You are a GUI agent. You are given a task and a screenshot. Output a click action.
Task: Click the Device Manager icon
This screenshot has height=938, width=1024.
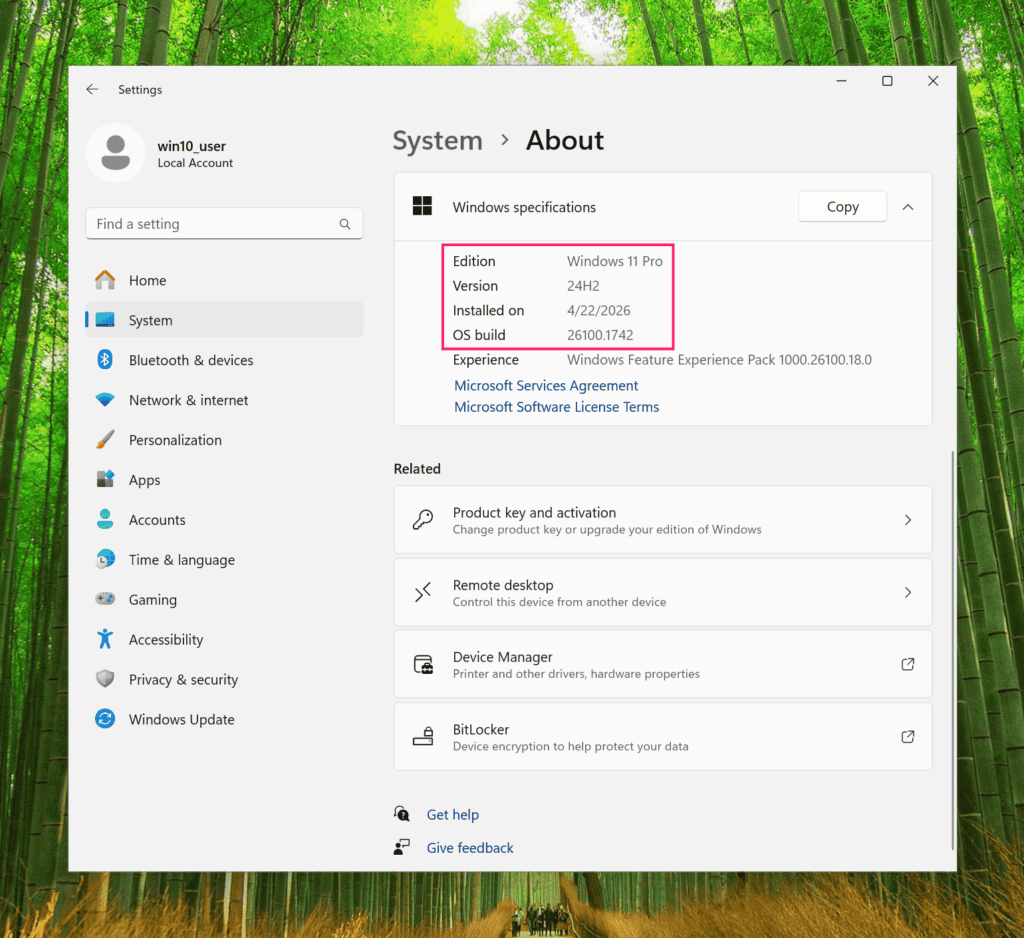[423, 664]
